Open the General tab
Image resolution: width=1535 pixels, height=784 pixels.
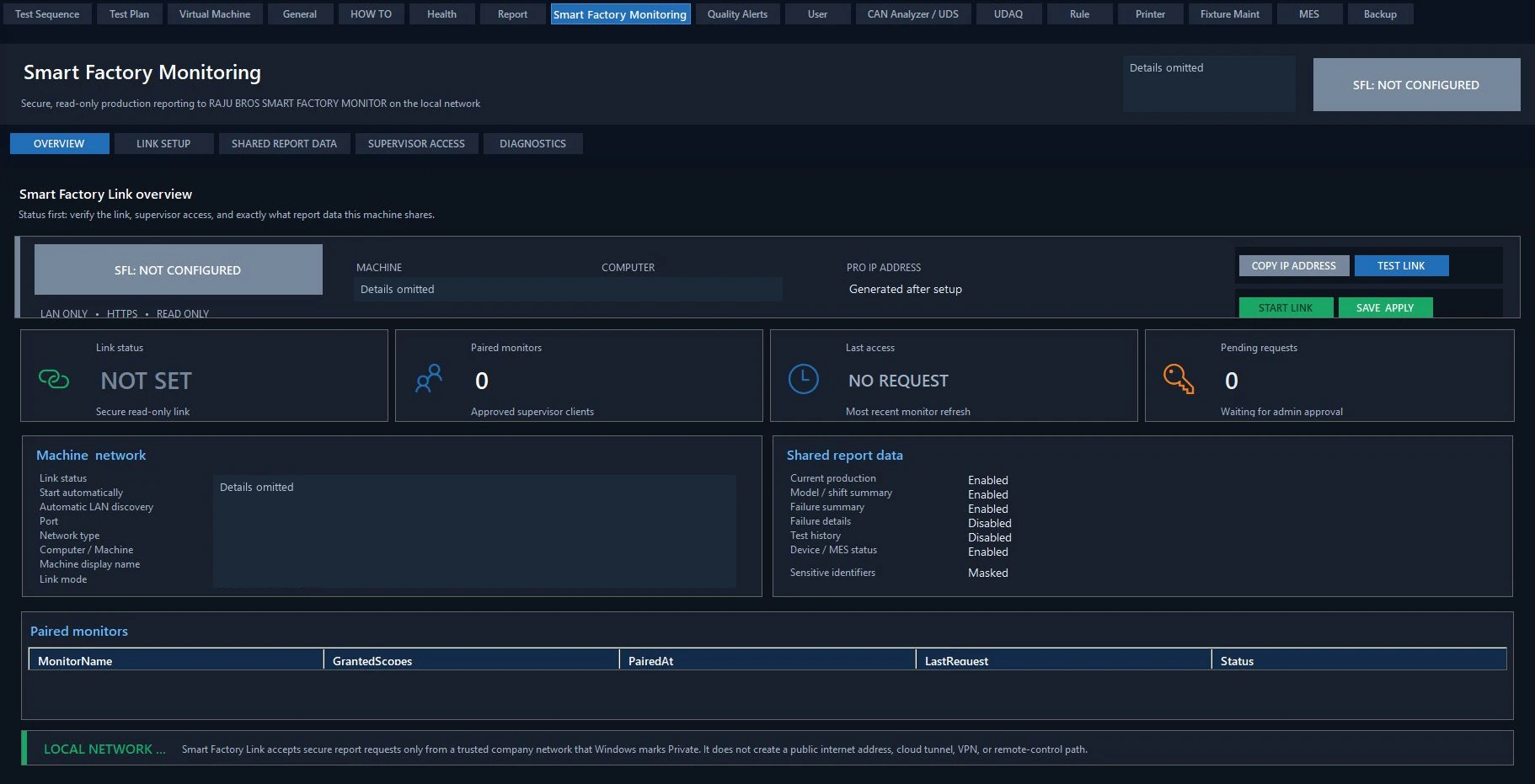coord(300,14)
